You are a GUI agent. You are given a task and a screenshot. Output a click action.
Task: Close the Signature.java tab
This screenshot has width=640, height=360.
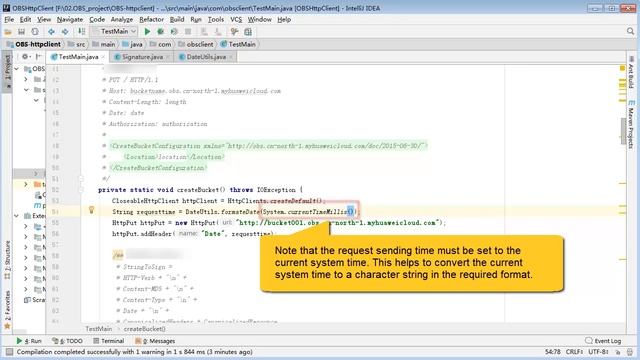coord(167,57)
